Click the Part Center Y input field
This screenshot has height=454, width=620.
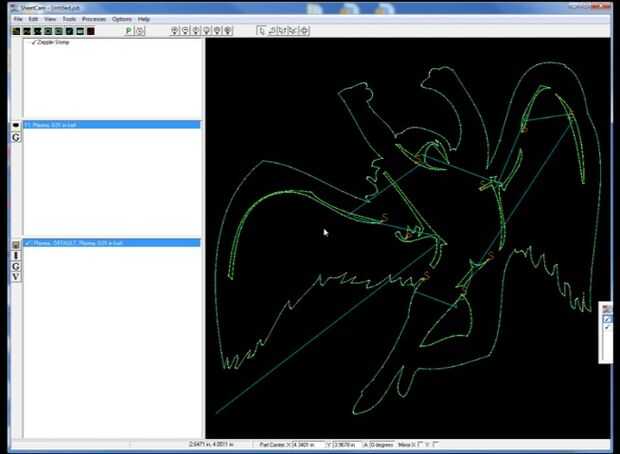click(346, 445)
